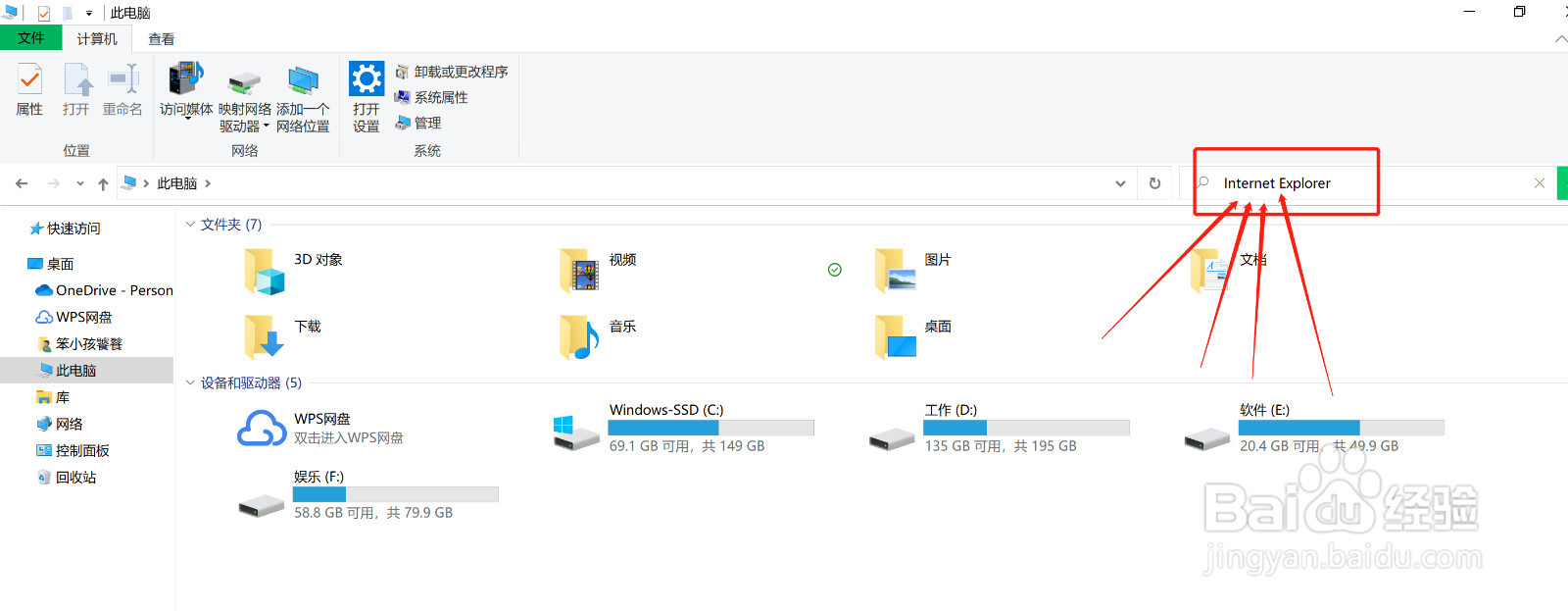Click the D: drive usage bar
Screen dimensions: 1568x611
tap(1026, 428)
